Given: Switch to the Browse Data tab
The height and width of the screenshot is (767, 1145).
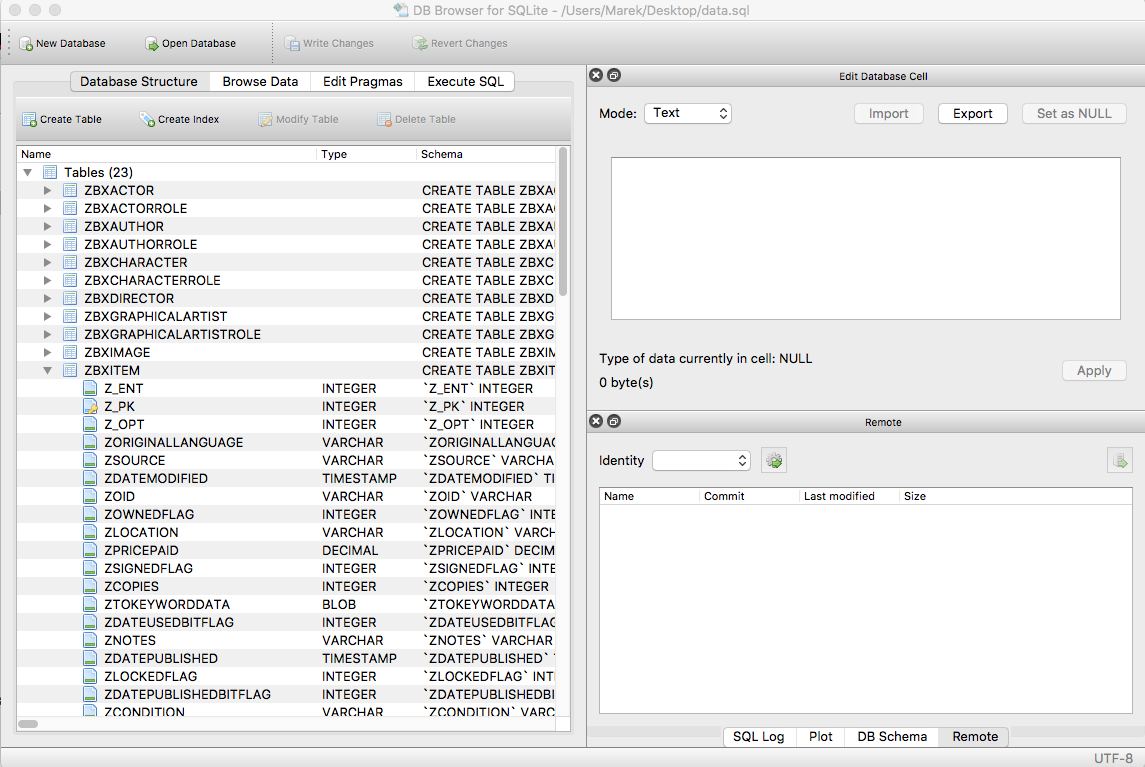Looking at the screenshot, I should 260,82.
